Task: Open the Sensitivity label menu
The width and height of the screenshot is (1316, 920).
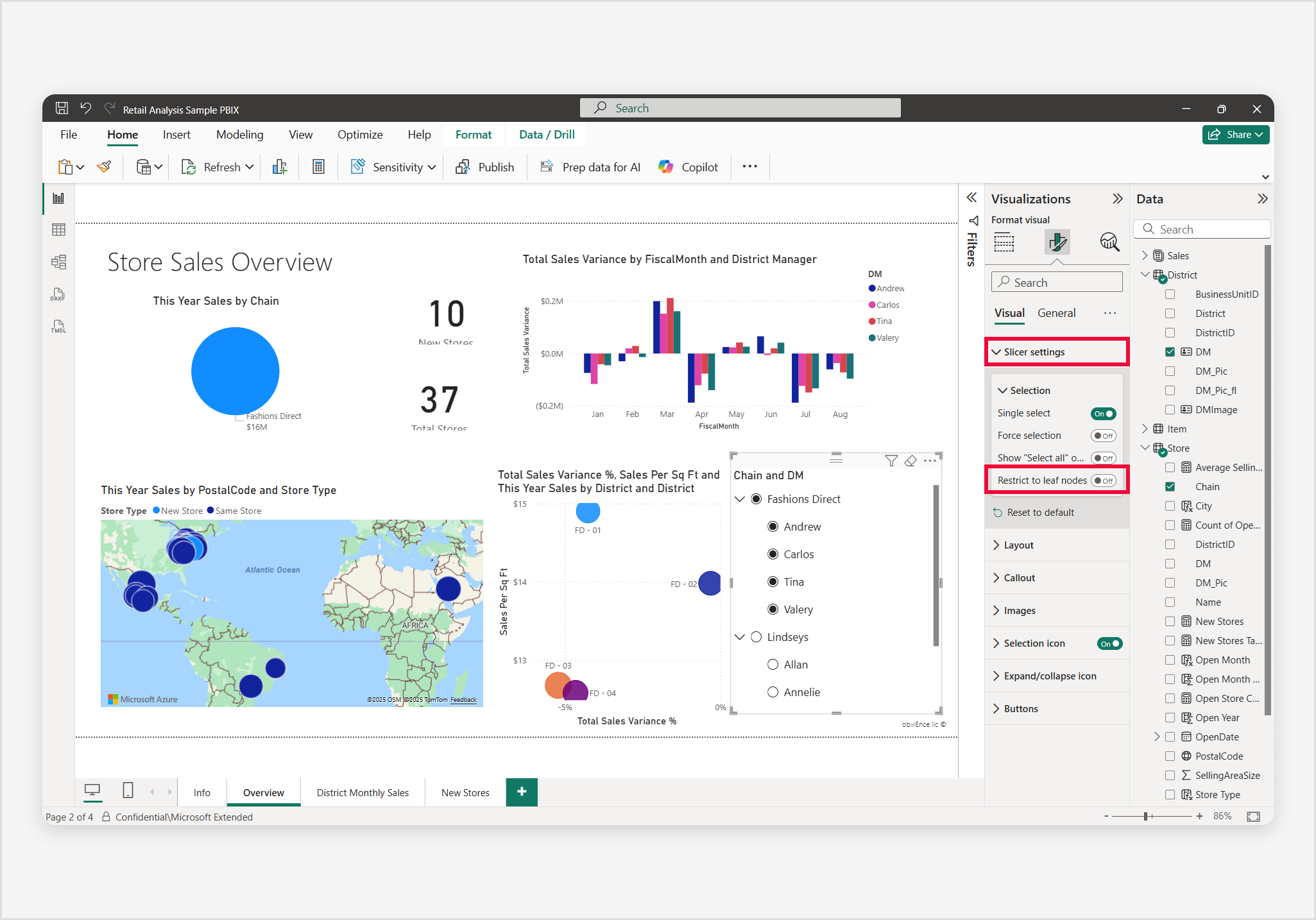Action: pyautogui.click(x=393, y=167)
